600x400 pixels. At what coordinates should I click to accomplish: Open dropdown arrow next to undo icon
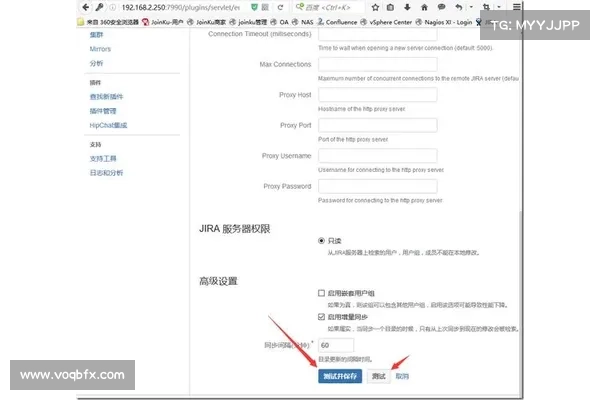point(471,7)
